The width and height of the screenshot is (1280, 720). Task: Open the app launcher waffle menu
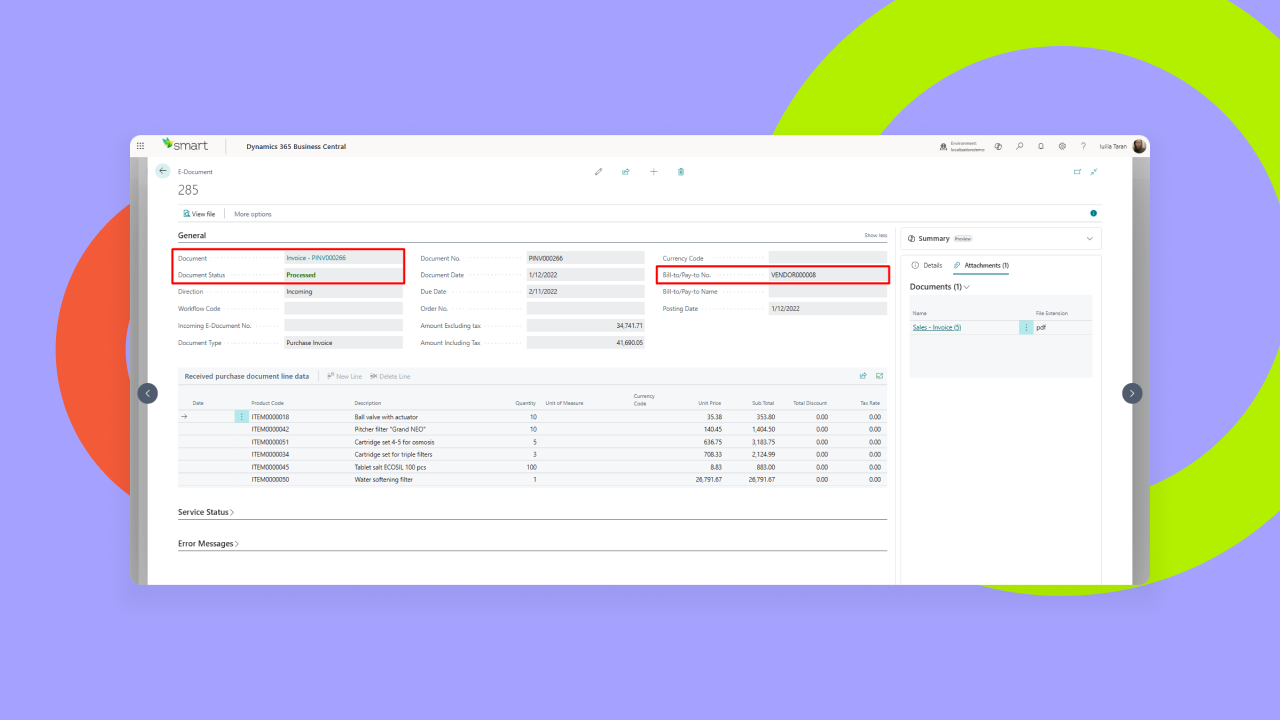coord(140,146)
